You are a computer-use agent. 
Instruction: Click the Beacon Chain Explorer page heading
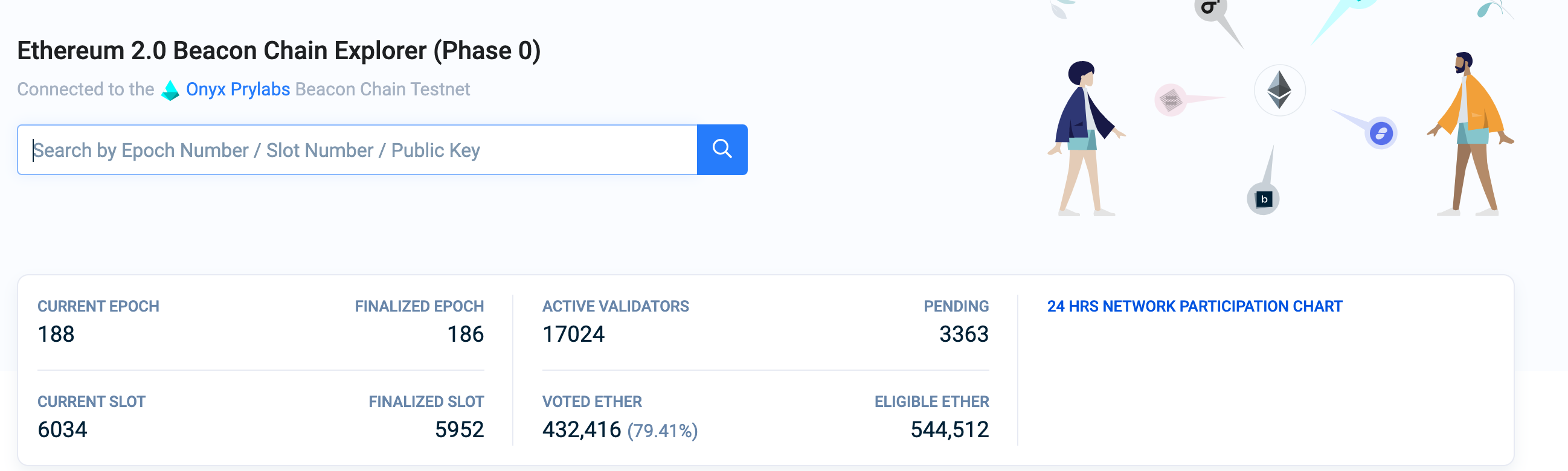click(x=278, y=51)
